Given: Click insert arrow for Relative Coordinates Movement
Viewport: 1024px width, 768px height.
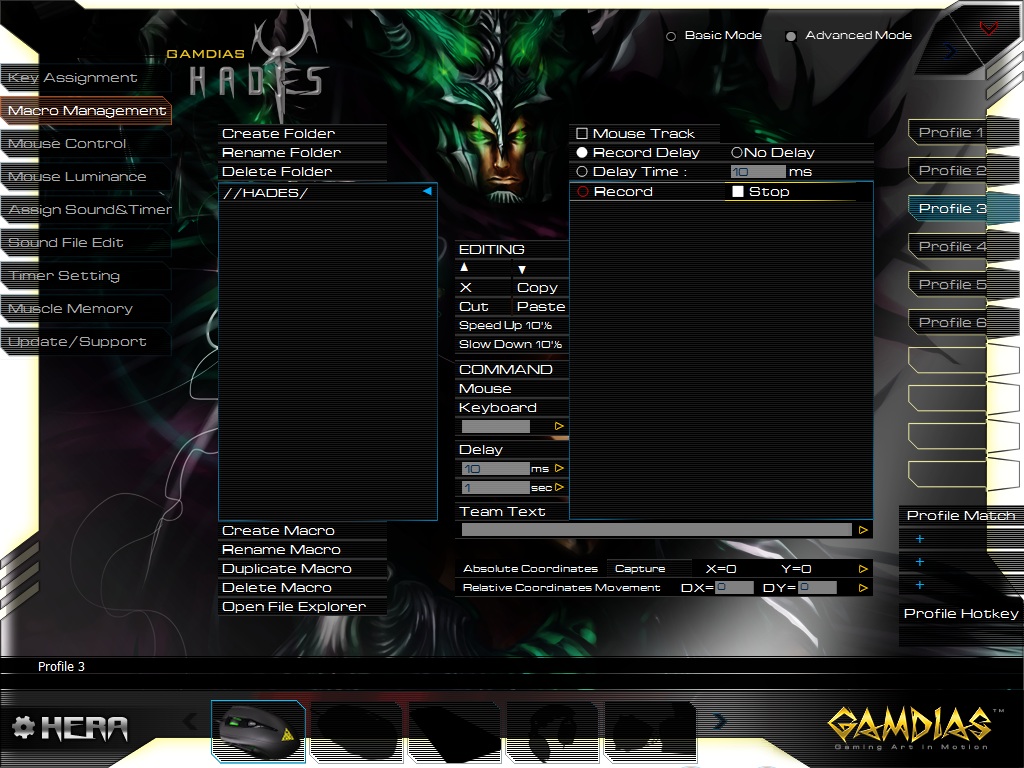Looking at the screenshot, I should [x=863, y=588].
